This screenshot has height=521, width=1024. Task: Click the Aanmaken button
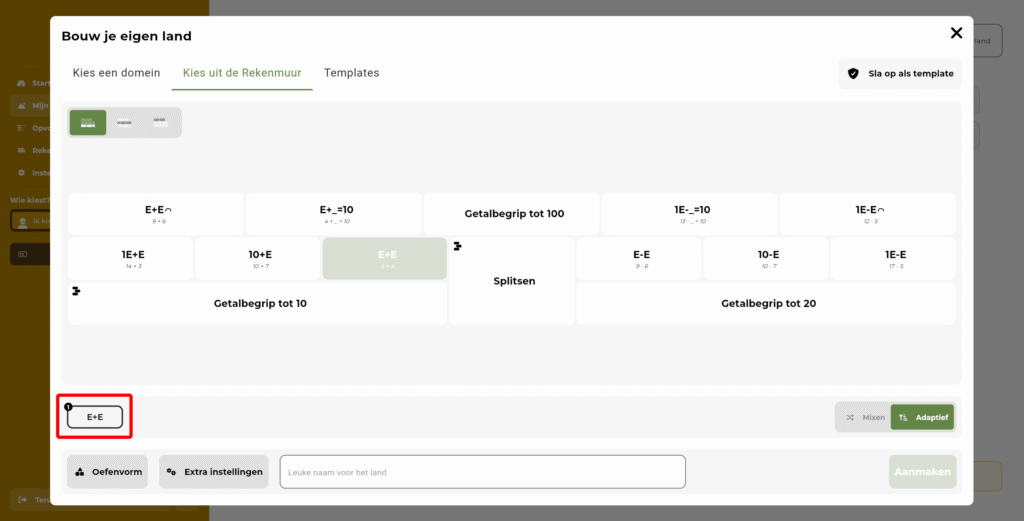coord(922,472)
